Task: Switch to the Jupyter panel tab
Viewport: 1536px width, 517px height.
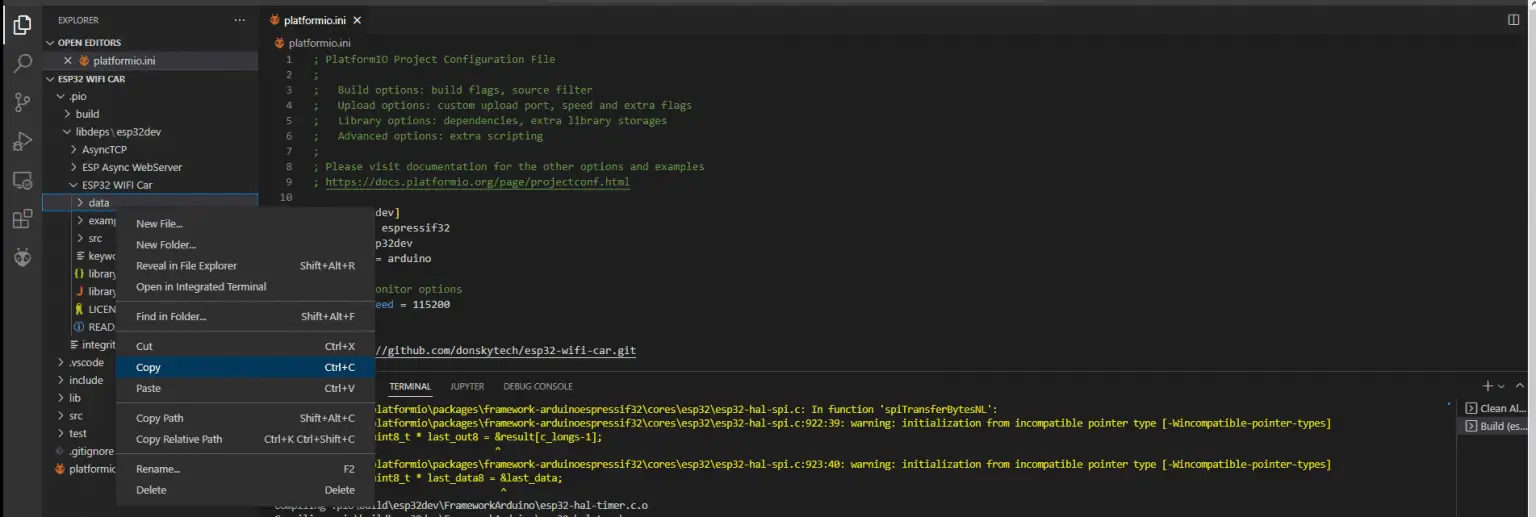Action: 467,386
